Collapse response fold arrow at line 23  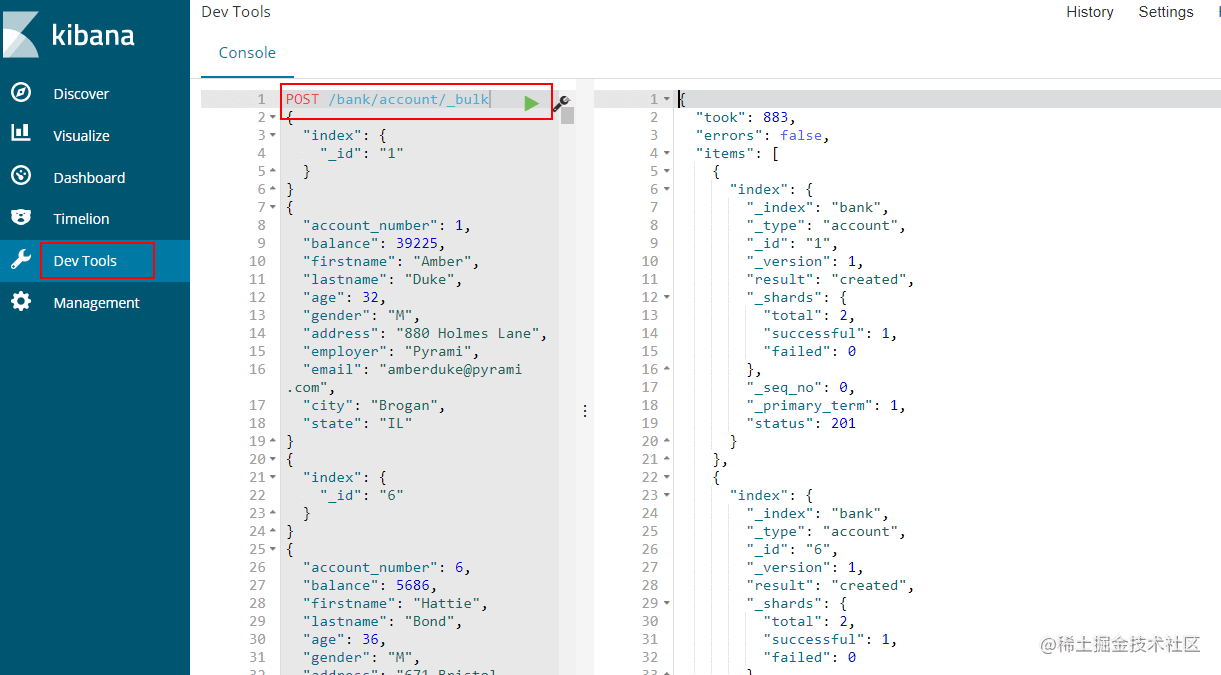tap(667, 496)
